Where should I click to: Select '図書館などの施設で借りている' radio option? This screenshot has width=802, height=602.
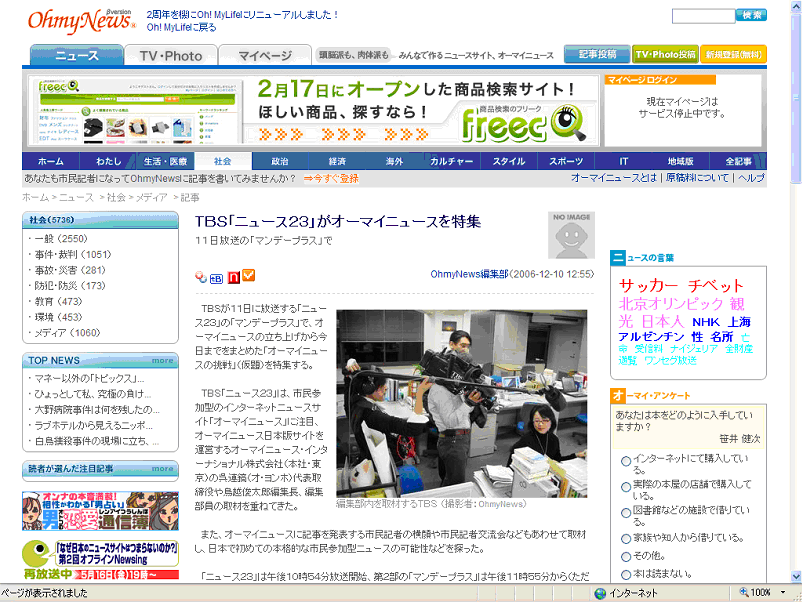pyautogui.click(x=626, y=513)
